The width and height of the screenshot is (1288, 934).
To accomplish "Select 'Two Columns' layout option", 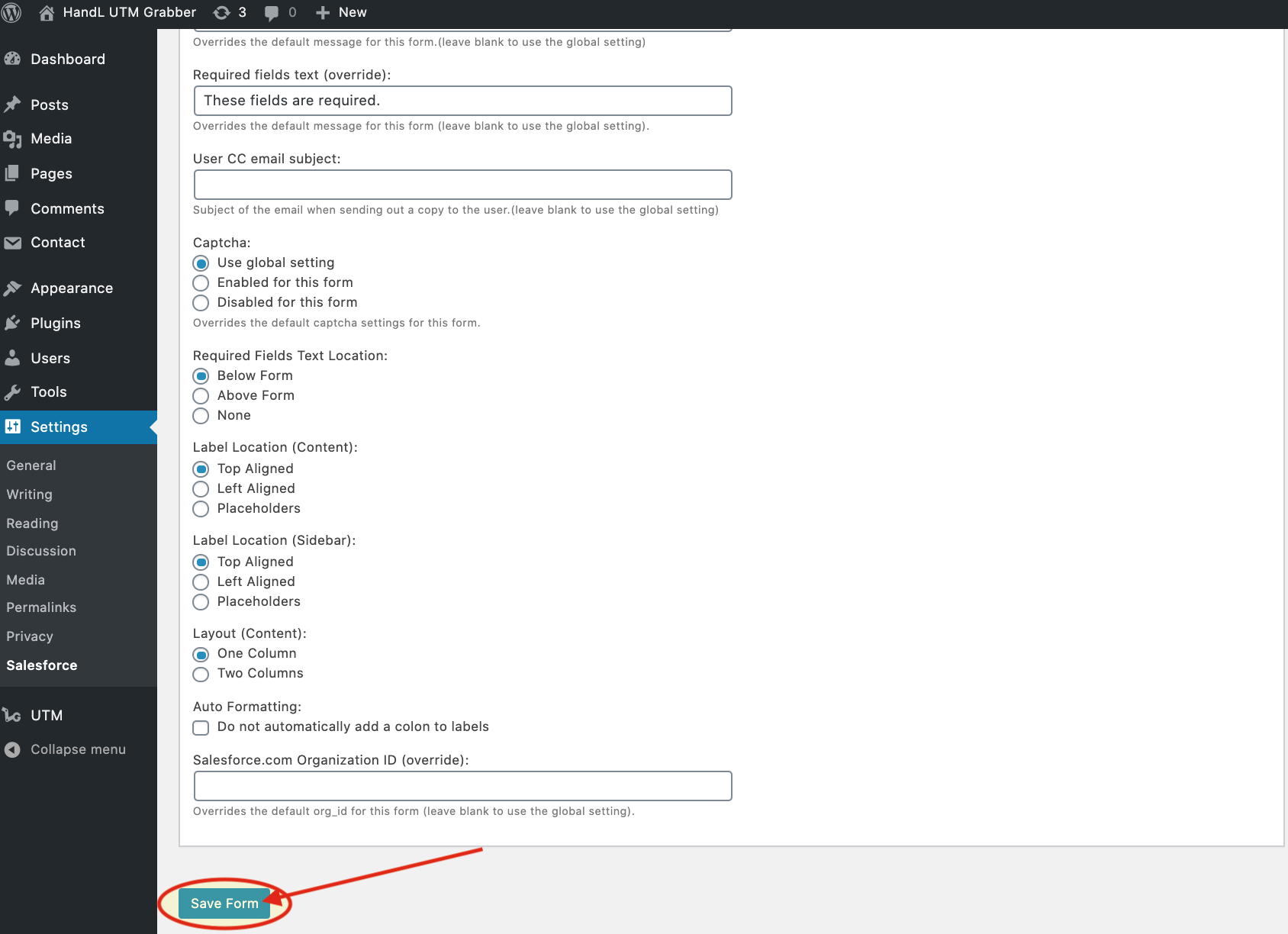I will [x=201, y=674].
